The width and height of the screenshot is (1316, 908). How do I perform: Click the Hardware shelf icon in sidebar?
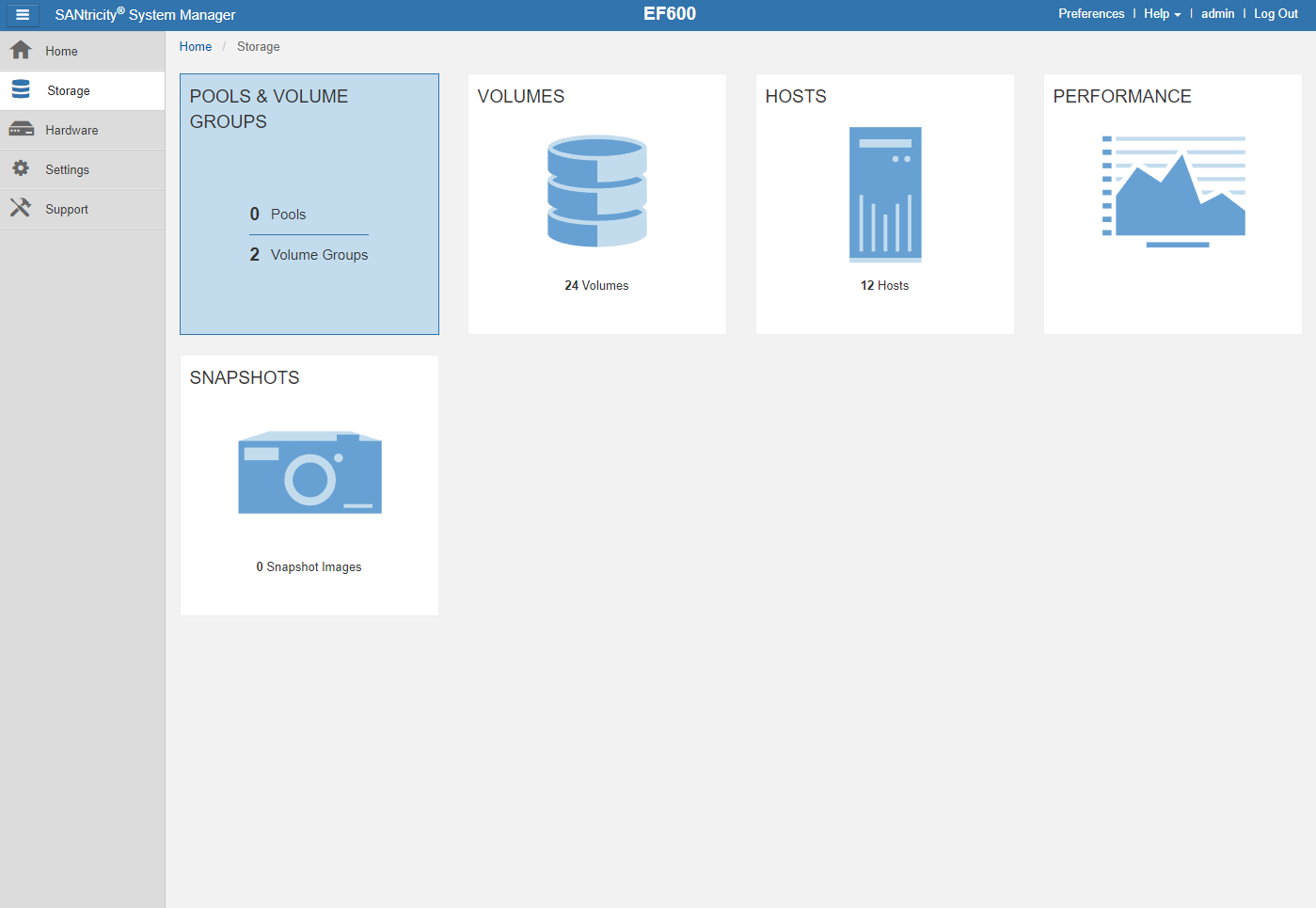click(21, 130)
